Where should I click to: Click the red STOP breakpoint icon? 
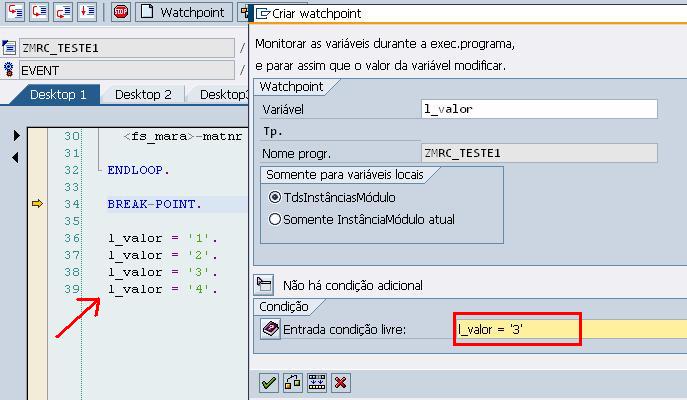121,12
